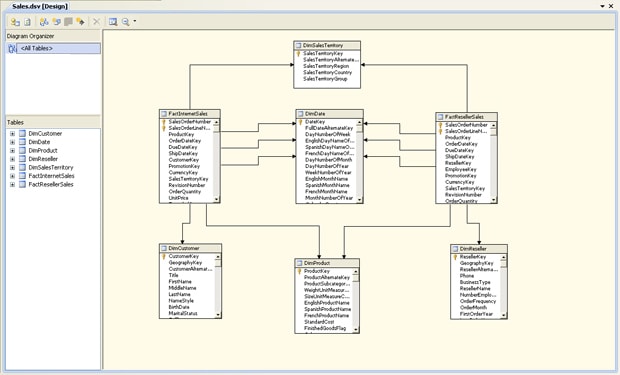Screen dimensions: 620x375
Task: Click the FactInternetSales table icon in Tables list
Action: tap(23, 176)
